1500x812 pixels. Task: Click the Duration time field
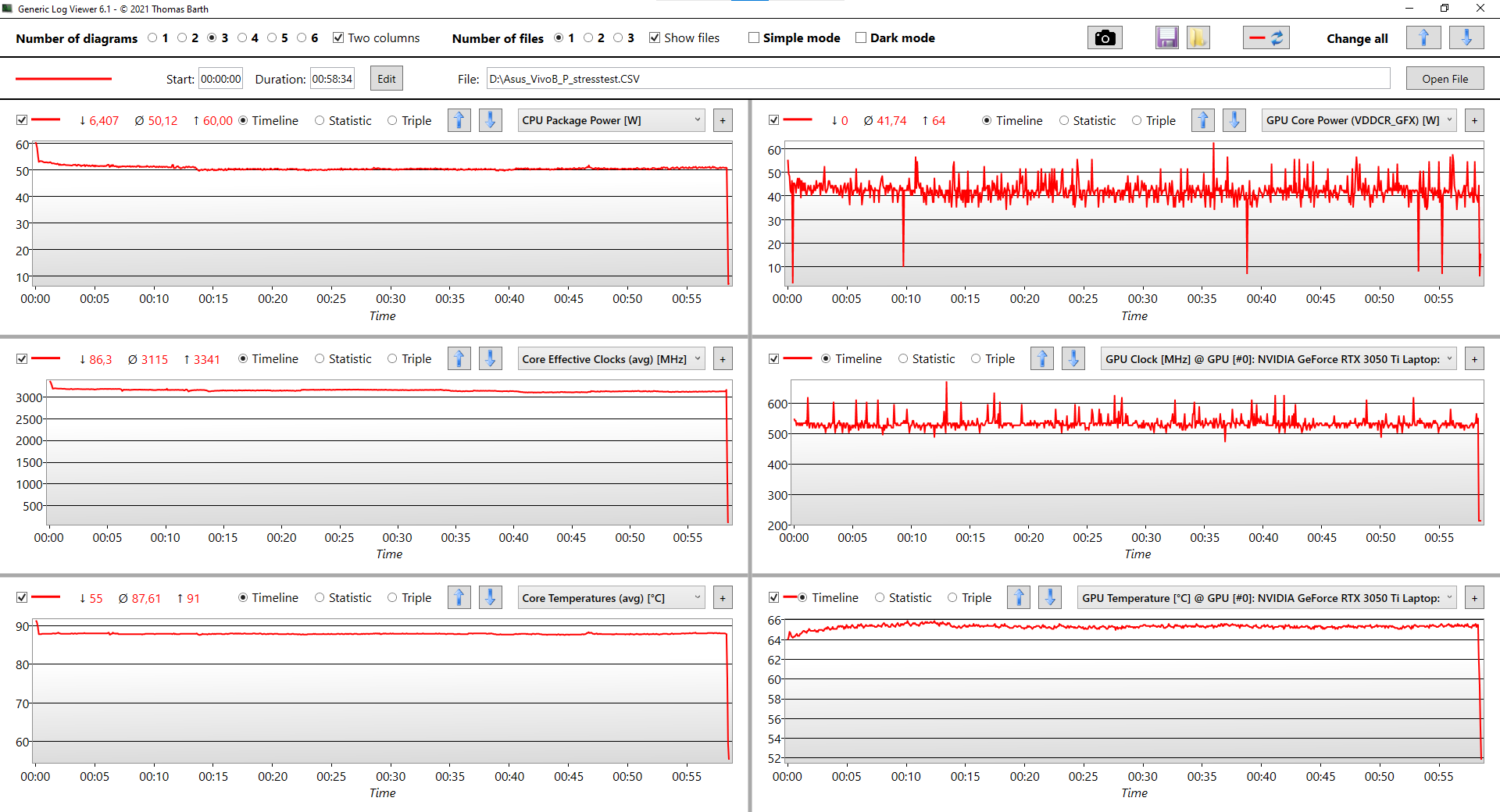tap(332, 79)
